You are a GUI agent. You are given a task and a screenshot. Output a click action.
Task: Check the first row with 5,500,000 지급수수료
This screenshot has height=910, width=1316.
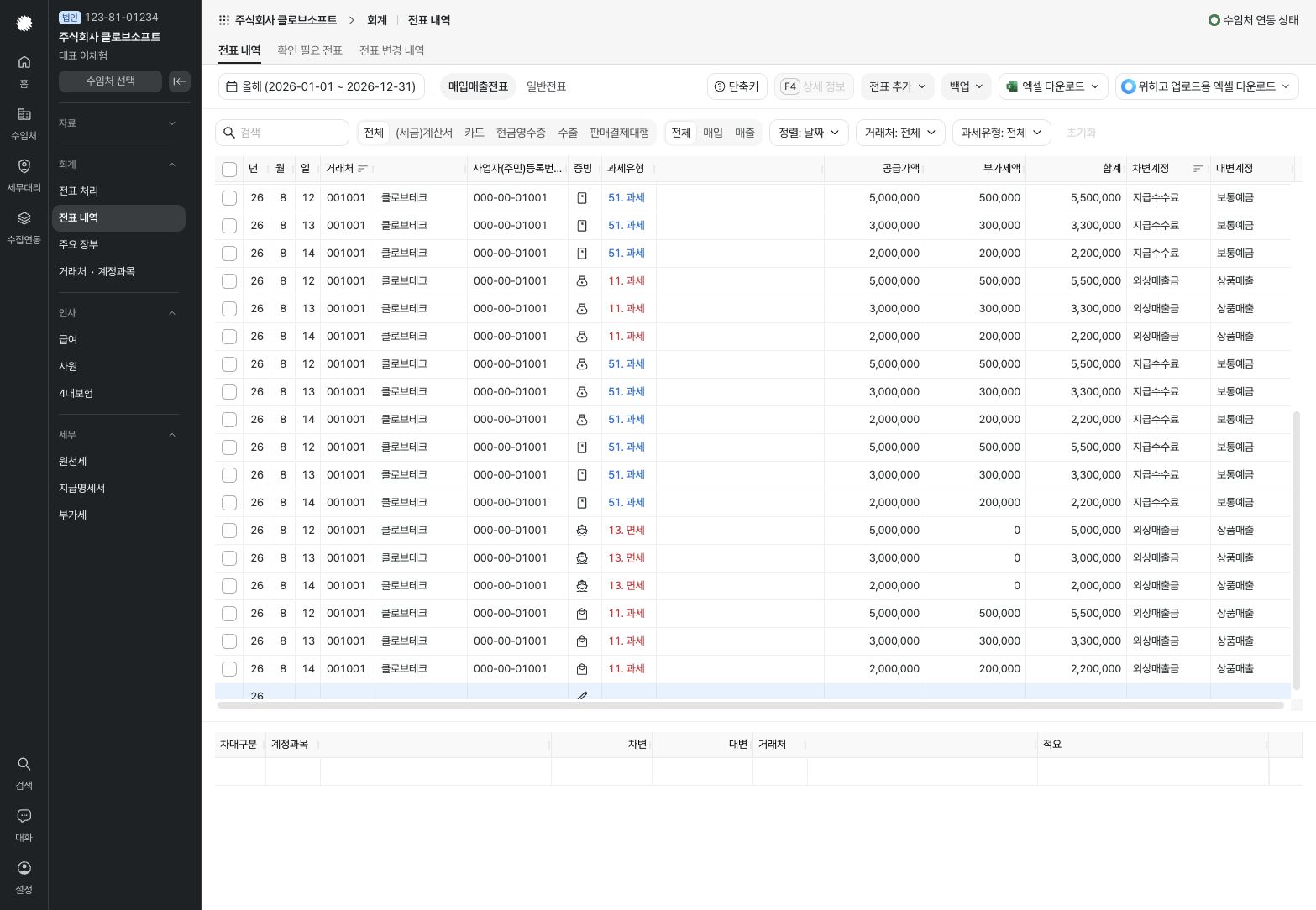pos(229,198)
